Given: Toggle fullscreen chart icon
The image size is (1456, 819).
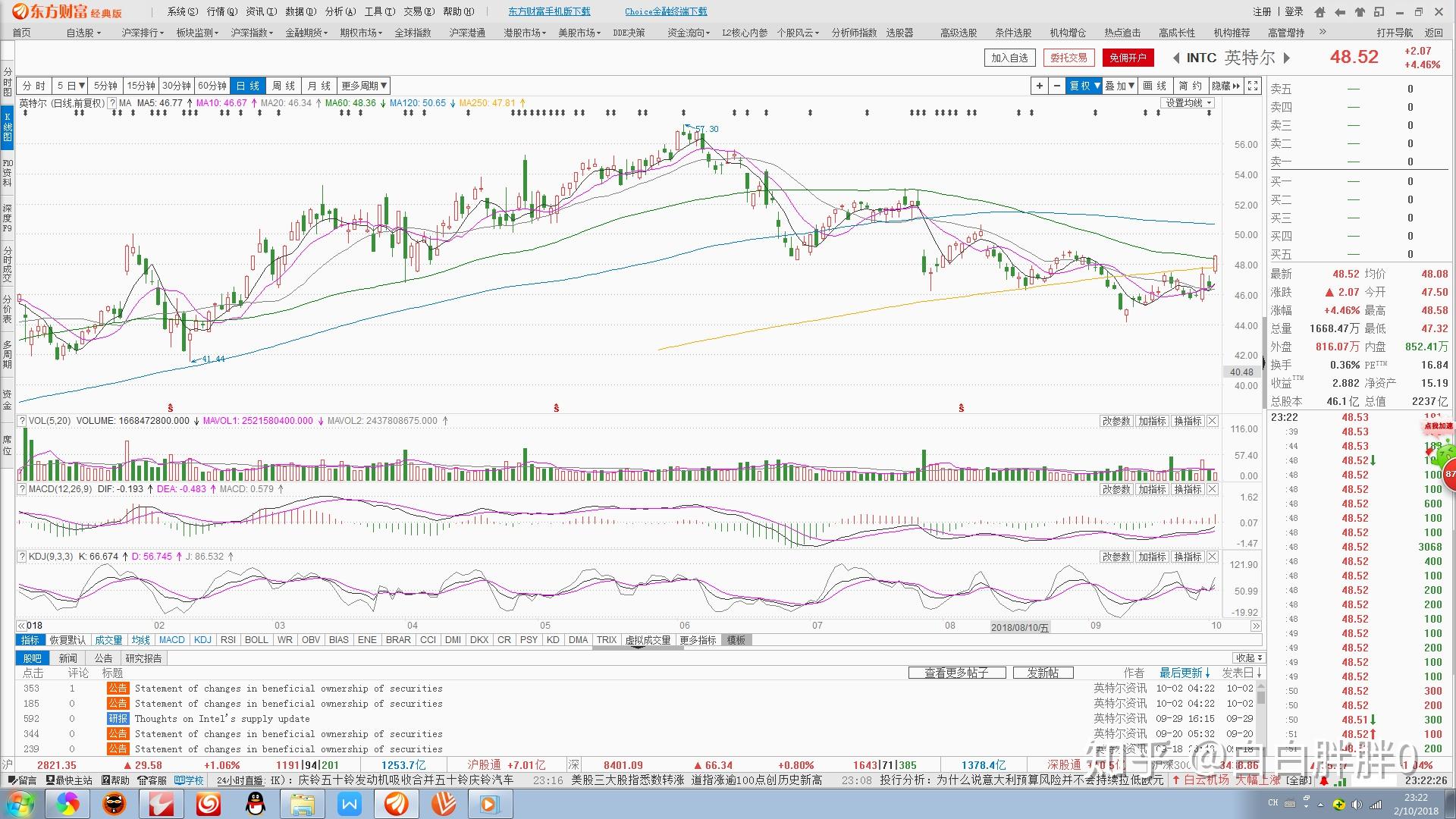Looking at the screenshot, I should point(1253,86).
